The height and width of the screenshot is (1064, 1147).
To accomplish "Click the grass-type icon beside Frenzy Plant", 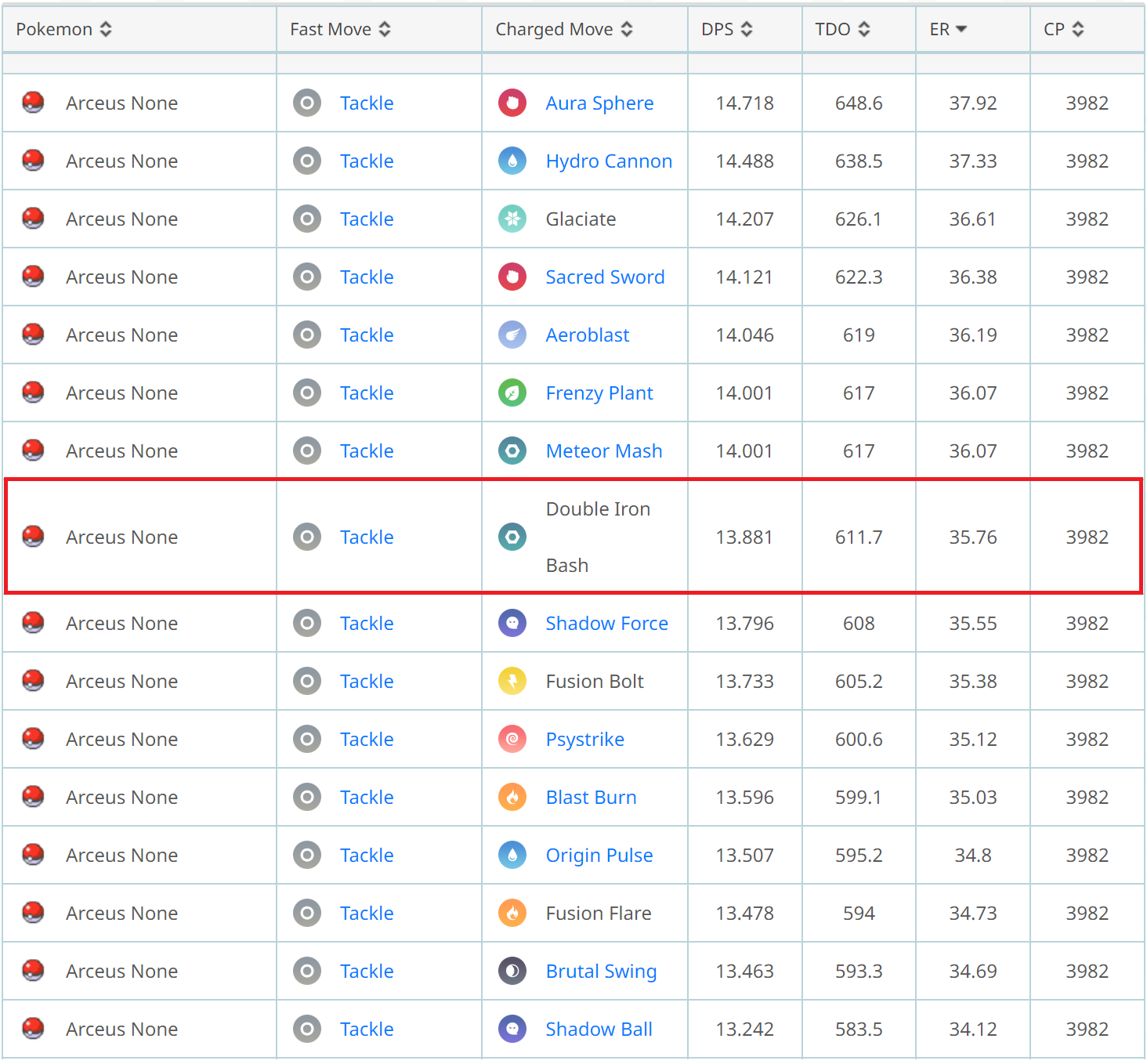I will coord(512,393).
